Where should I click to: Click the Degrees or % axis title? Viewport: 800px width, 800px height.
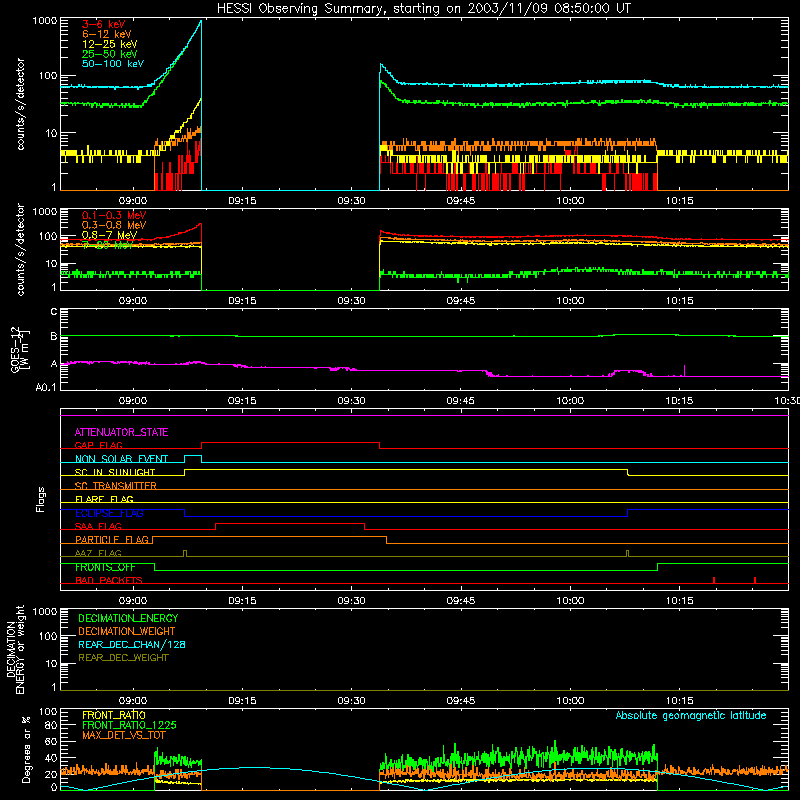pyautogui.click(x=26, y=749)
